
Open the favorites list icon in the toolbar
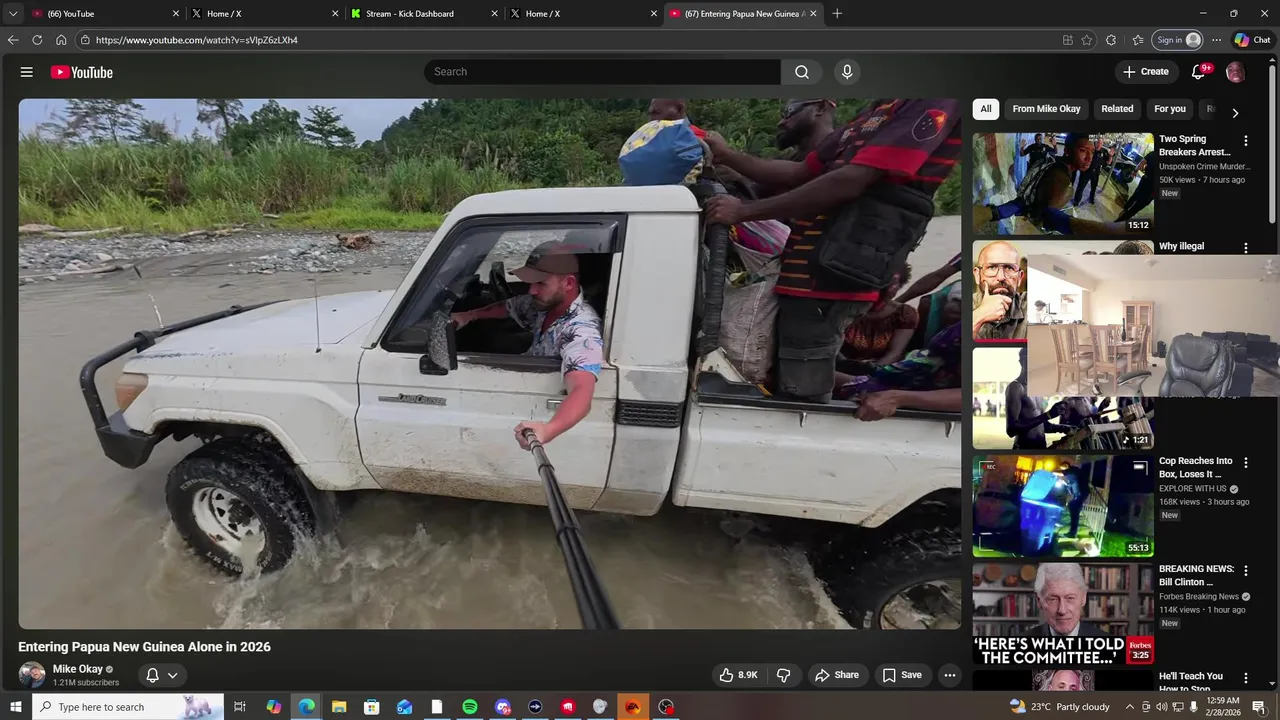1138,40
